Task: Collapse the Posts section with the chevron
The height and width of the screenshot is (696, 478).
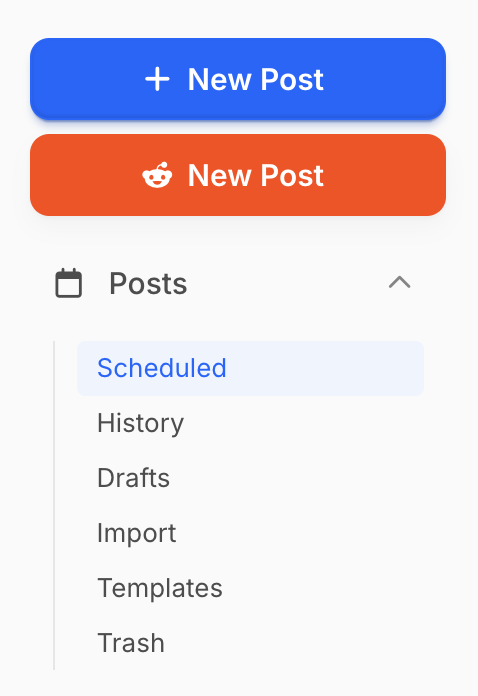Action: [399, 283]
